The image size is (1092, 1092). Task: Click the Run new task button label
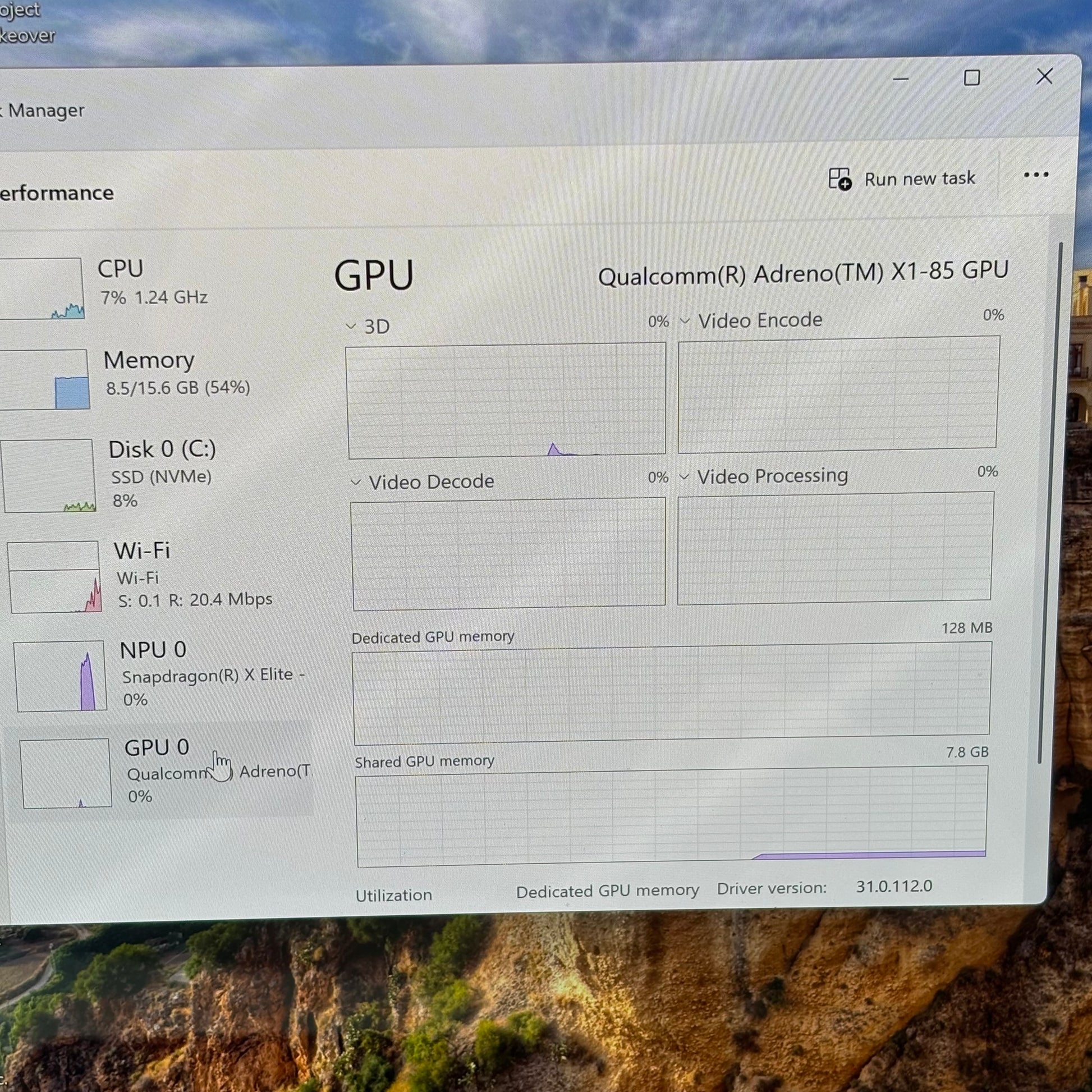[x=919, y=178]
